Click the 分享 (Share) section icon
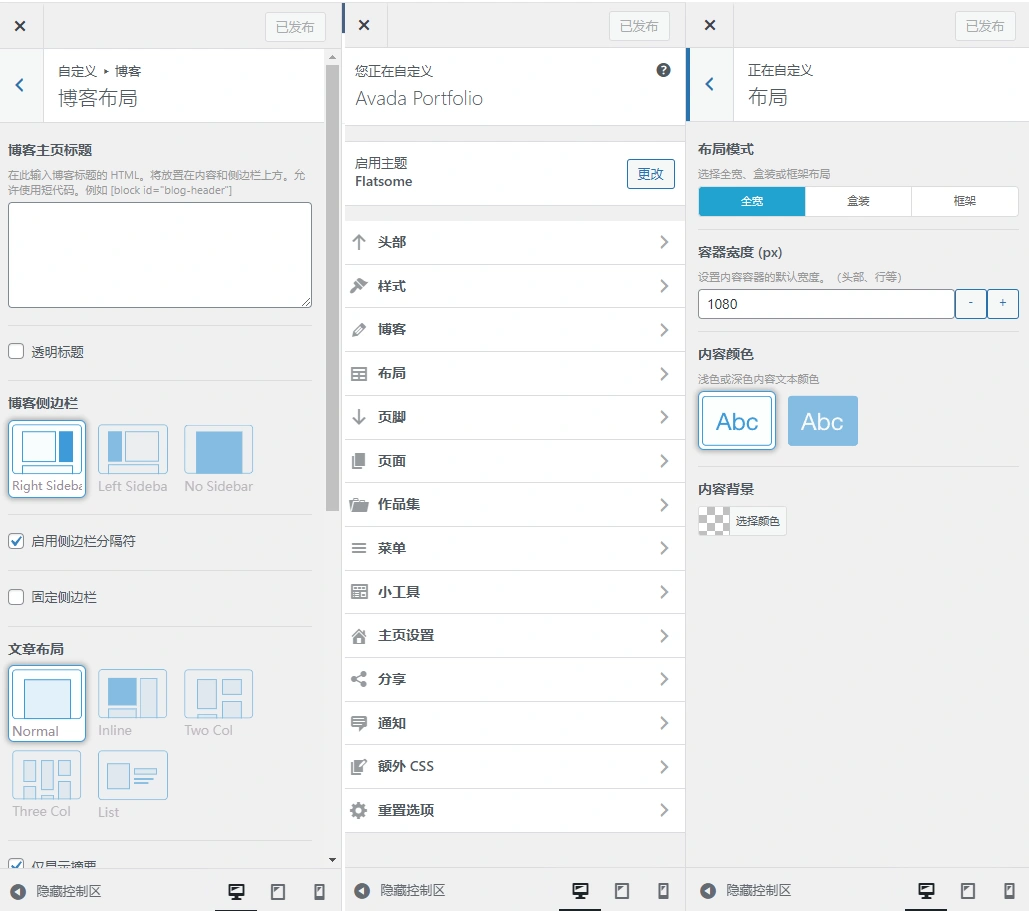The image size is (1029, 911). tap(358, 679)
